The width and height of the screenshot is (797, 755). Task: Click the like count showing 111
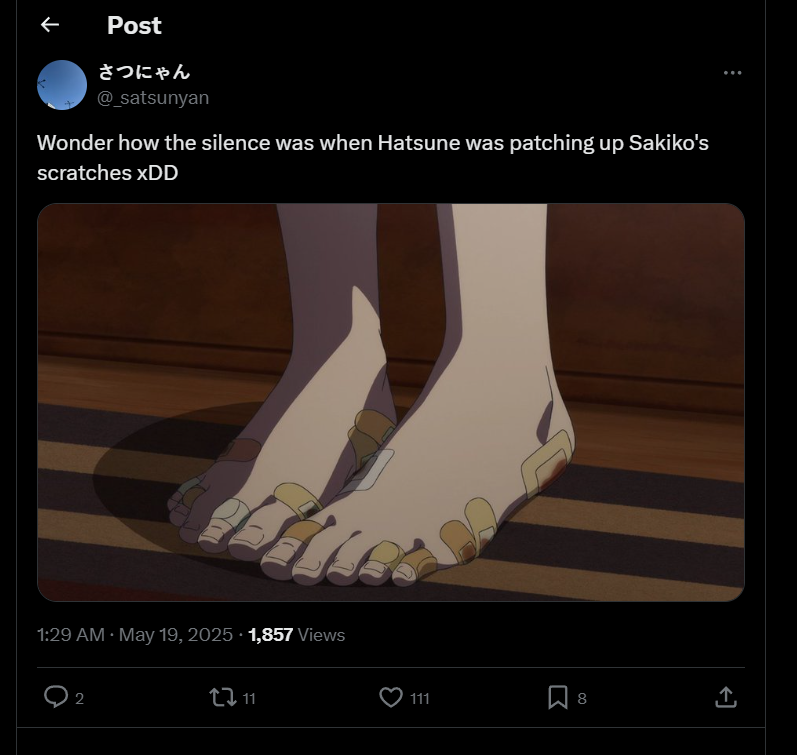[420, 699]
